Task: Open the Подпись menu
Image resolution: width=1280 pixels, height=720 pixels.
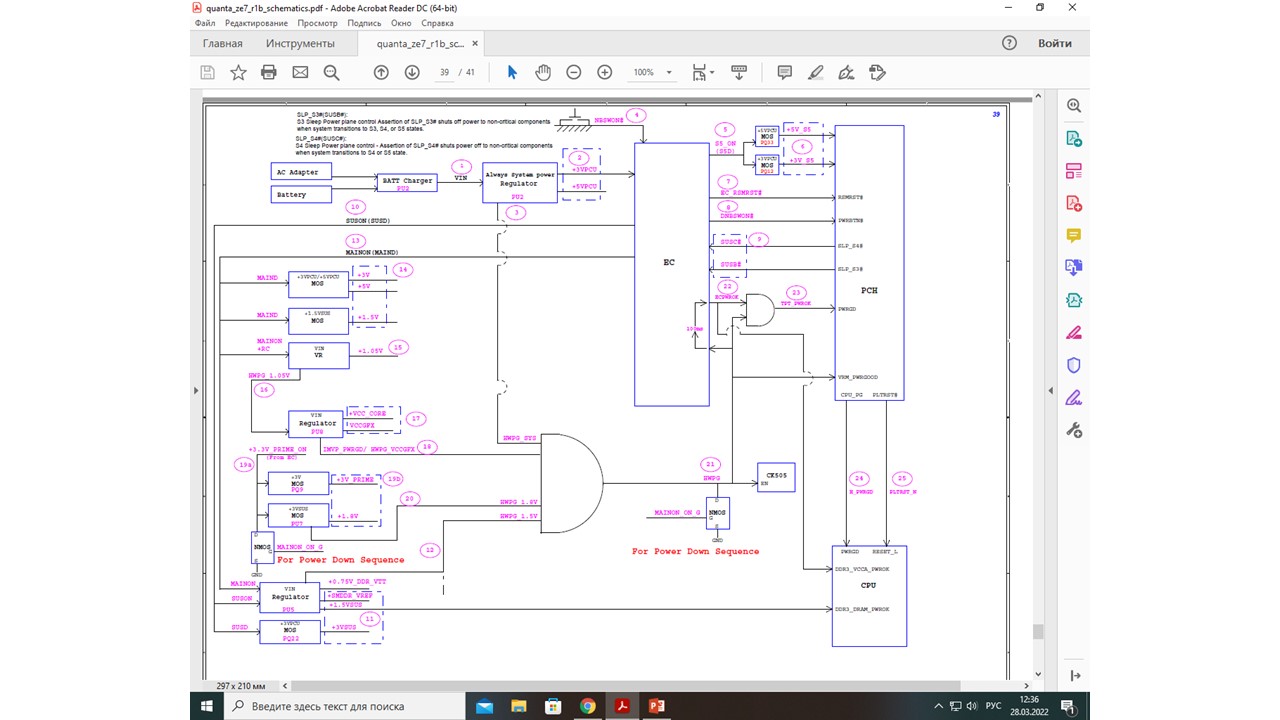Action: pyautogui.click(x=364, y=22)
